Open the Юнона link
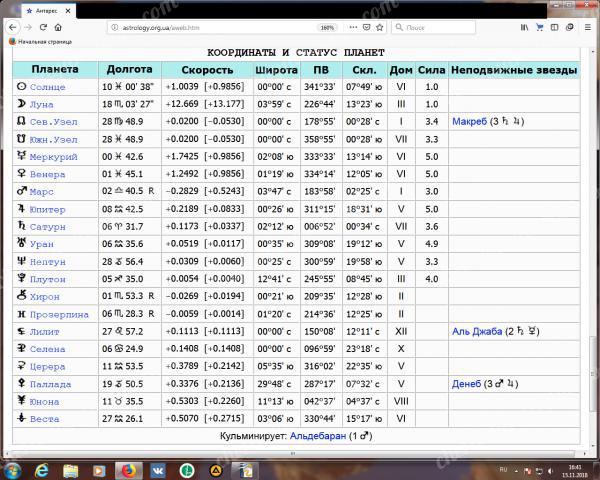Image resolution: width=600 pixels, height=480 pixels. [44, 402]
